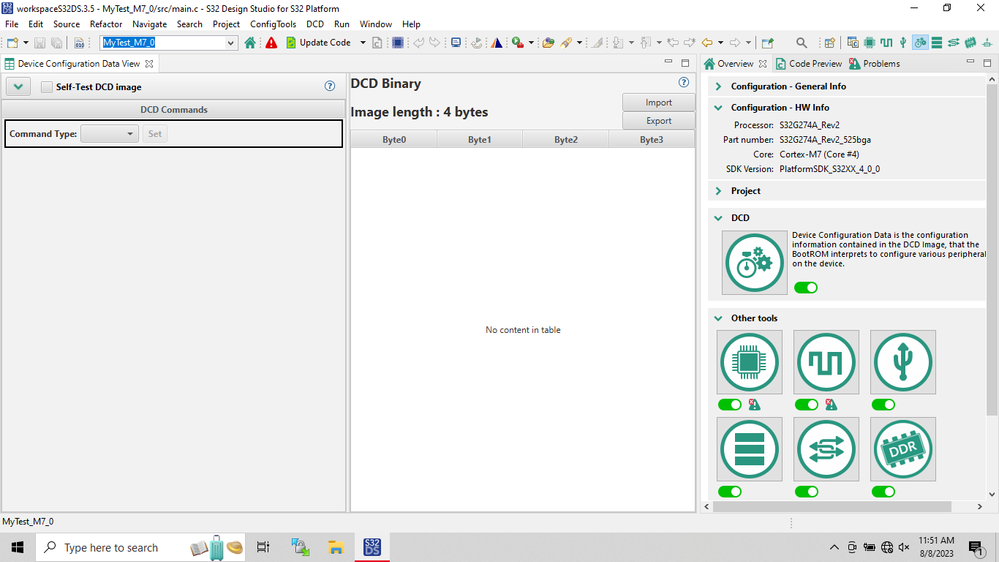Click the open folder with globe toolbar icon

coord(548,43)
